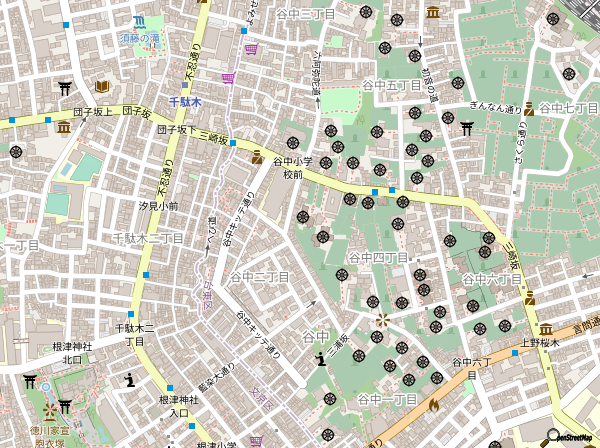The width and height of the screenshot is (600, 448).
Task: Select the 千駄木二丁目 district label
Action: [147, 239]
